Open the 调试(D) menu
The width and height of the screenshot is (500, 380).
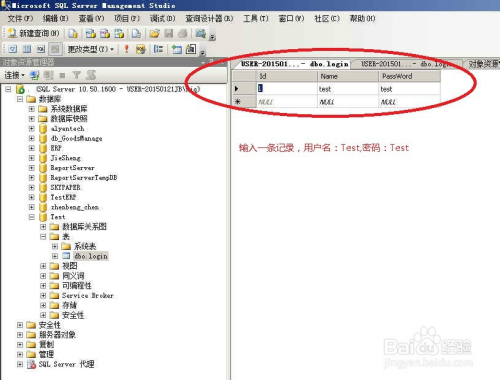pos(162,18)
